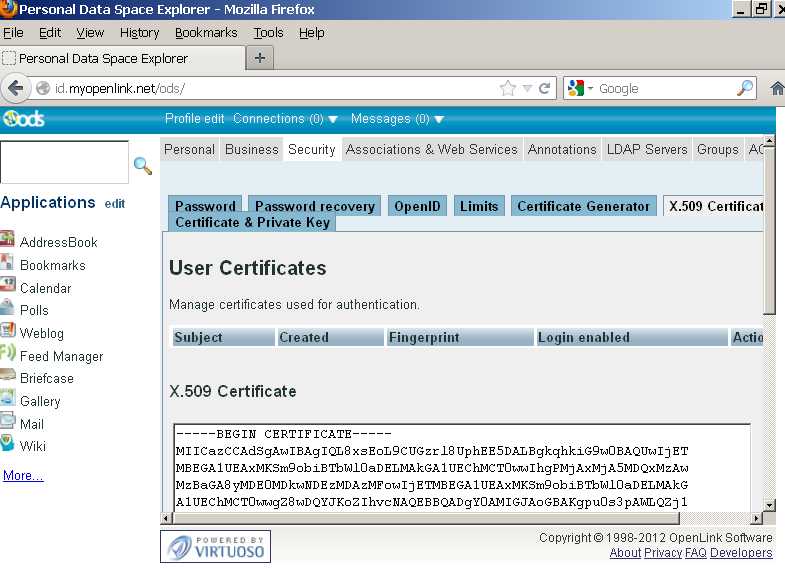785x569 pixels.
Task: Open the Calendar icon in sidebar
Action: tap(7, 287)
